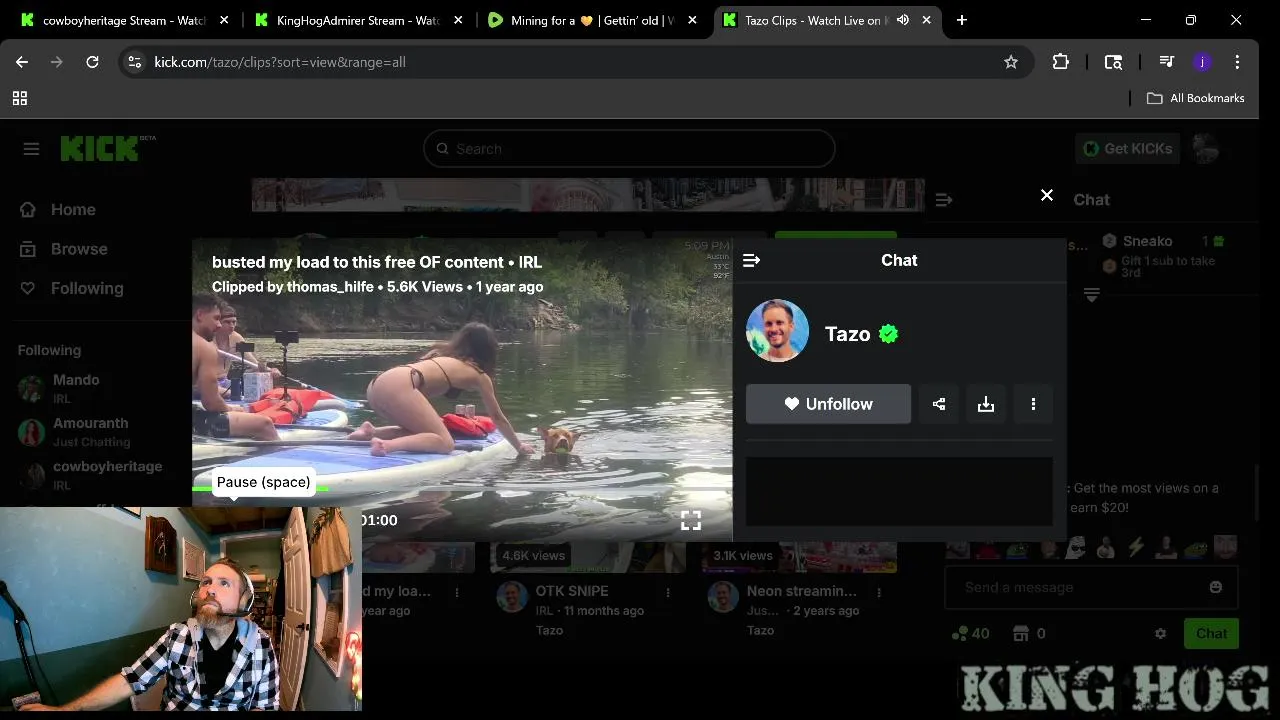Collapse background chat panel icon

[x=944, y=200]
